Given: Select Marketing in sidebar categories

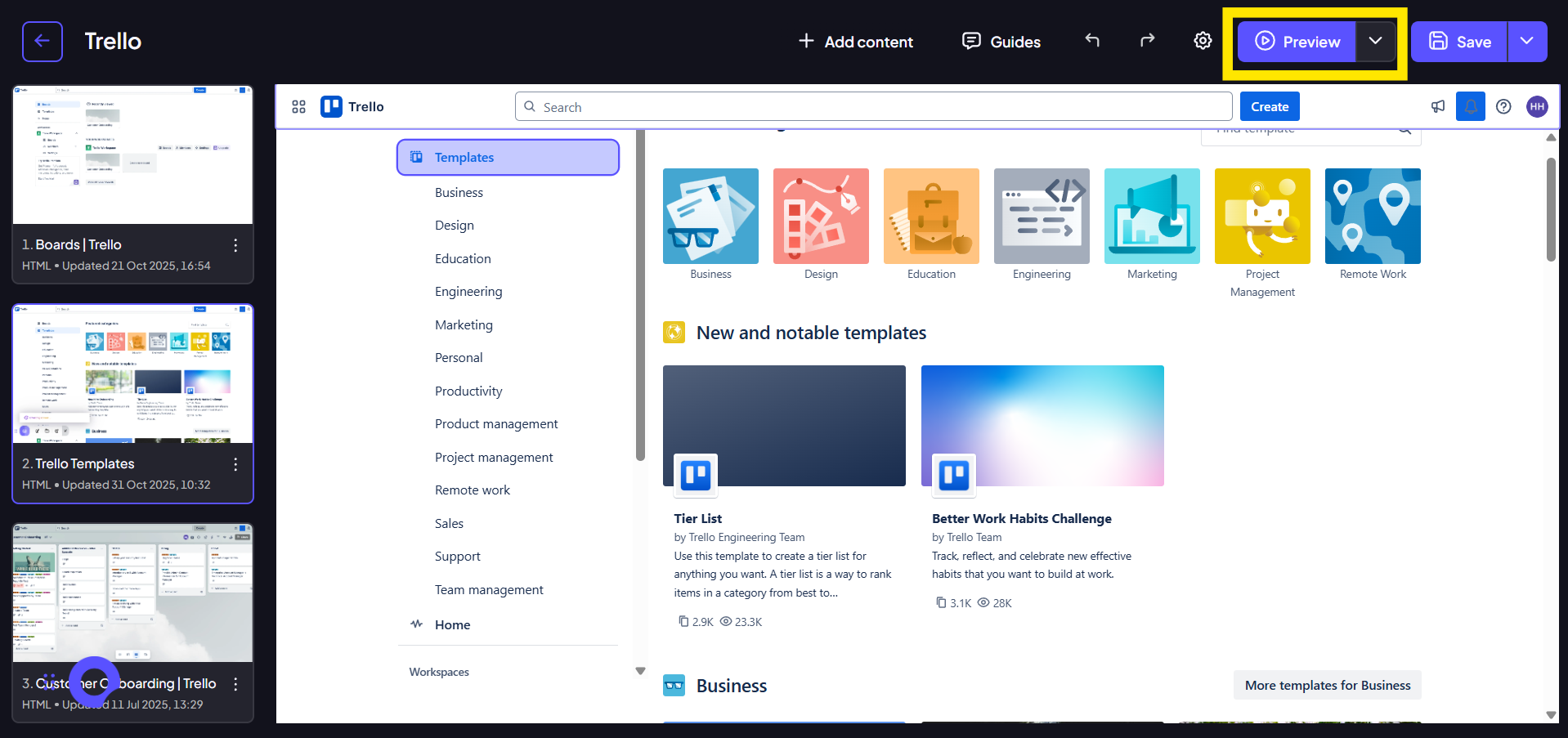Looking at the screenshot, I should (464, 325).
